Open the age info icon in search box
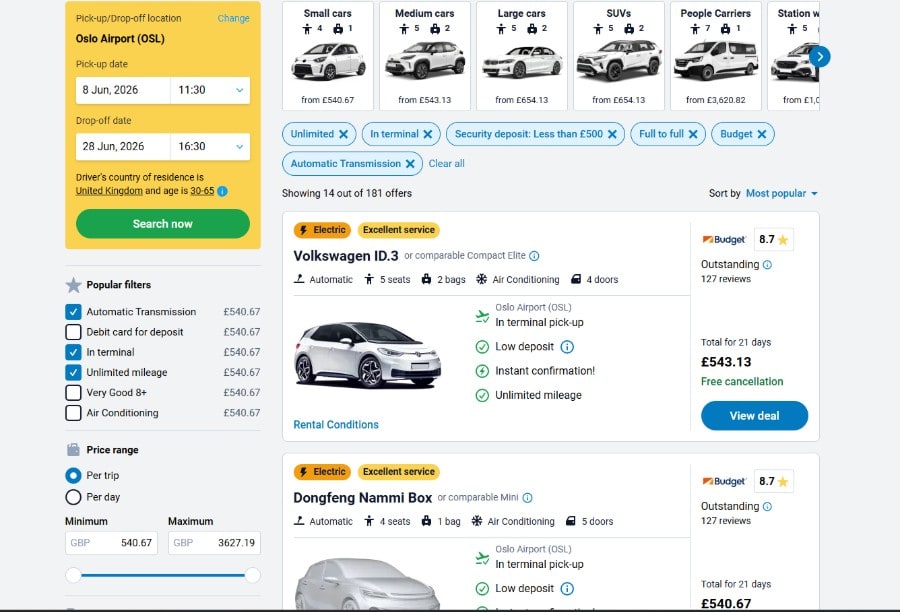The image size is (900, 612). (223, 191)
